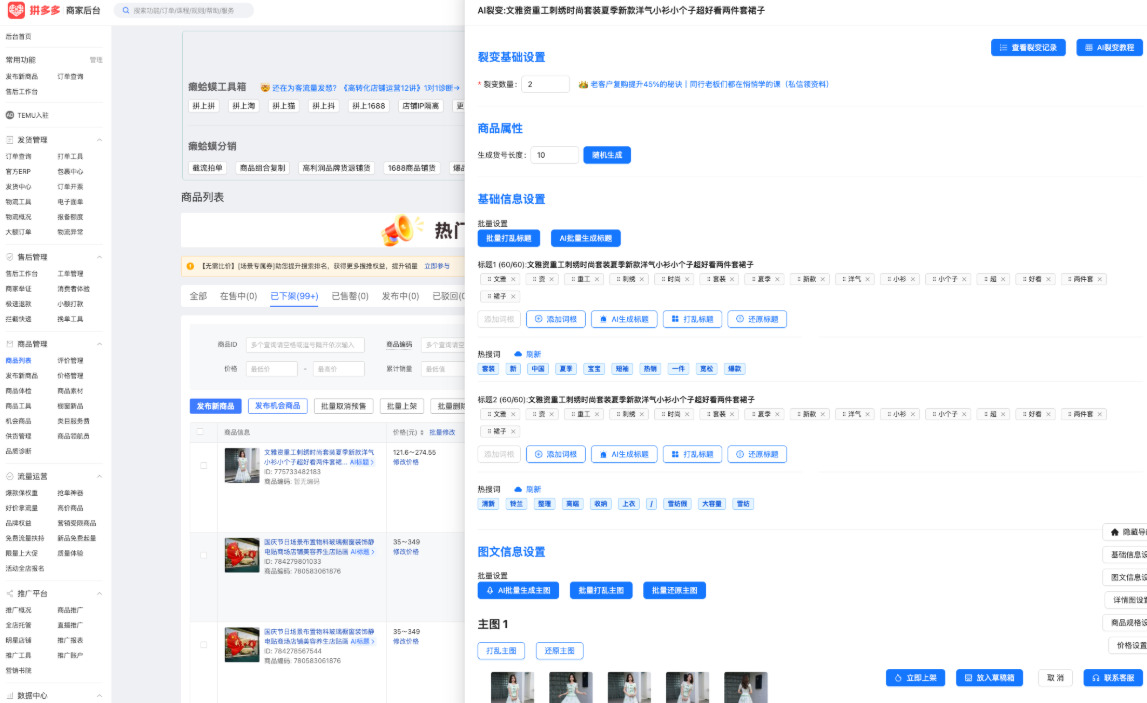1147x703 pixels.
Task: Open the 已售罄(0) tab
Action: [x=350, y=296]
